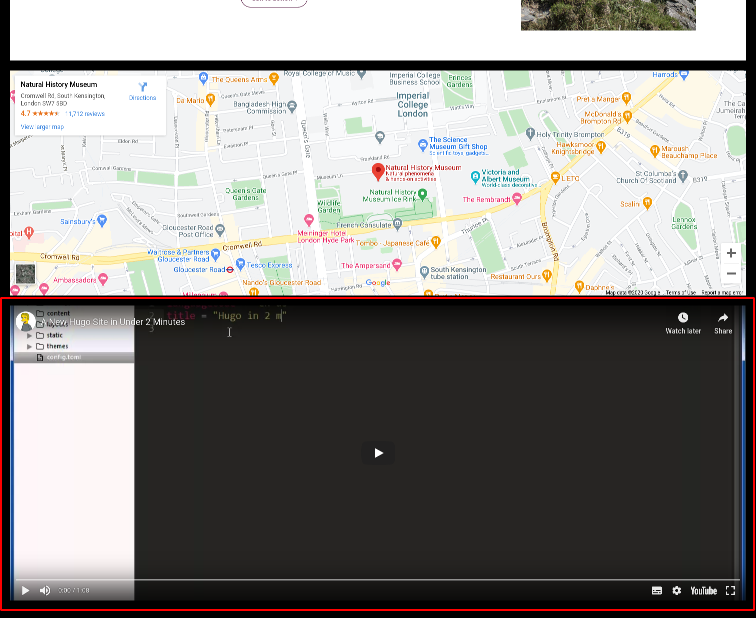Click the YouTube channel avatar
The width and height of the screenshot is (756, 618).
pos(25,322)
